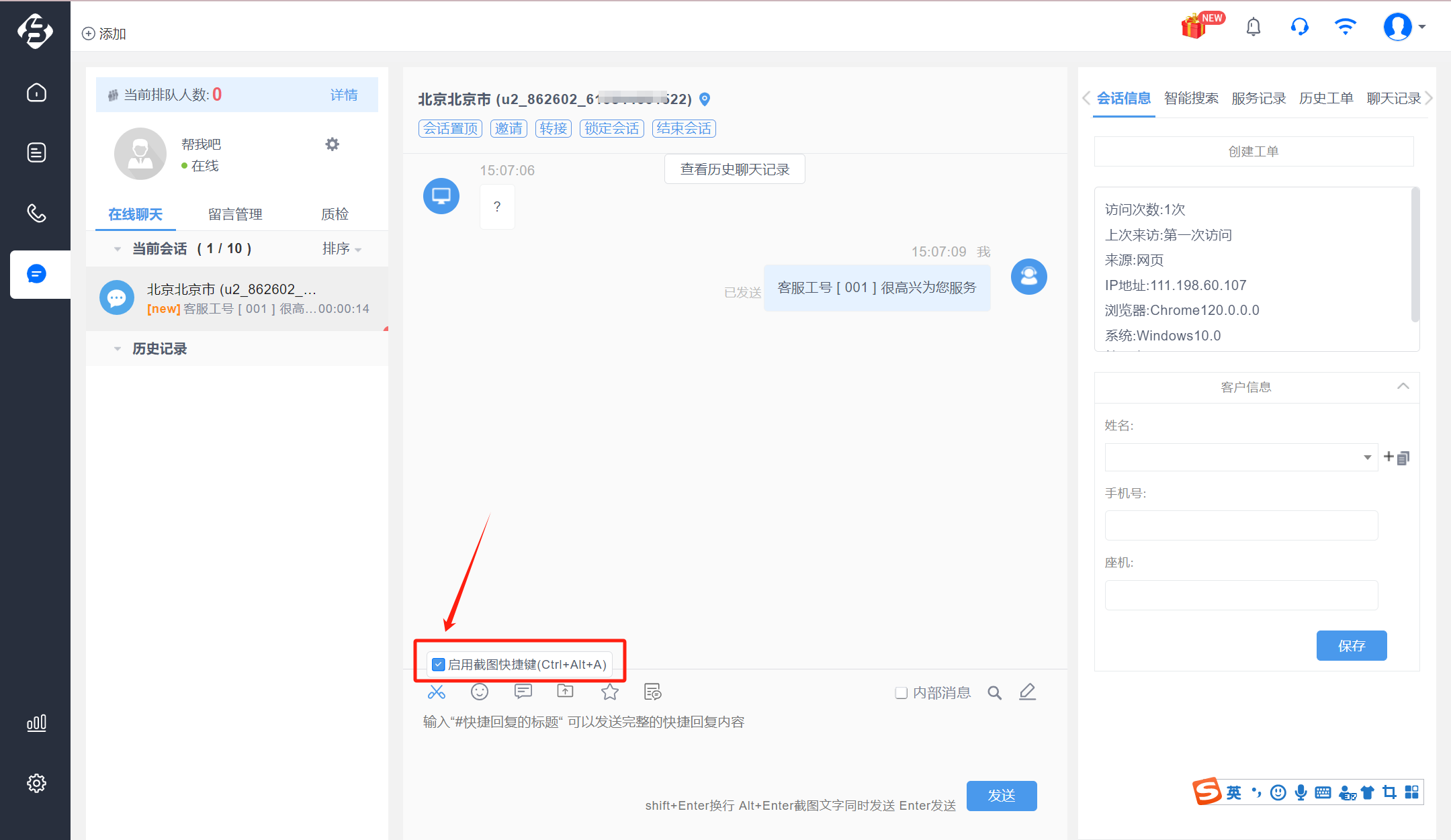
Task: Uncheck the screenshot shortcut Ctrl+Alt+A checkbox
Action: 438,664
